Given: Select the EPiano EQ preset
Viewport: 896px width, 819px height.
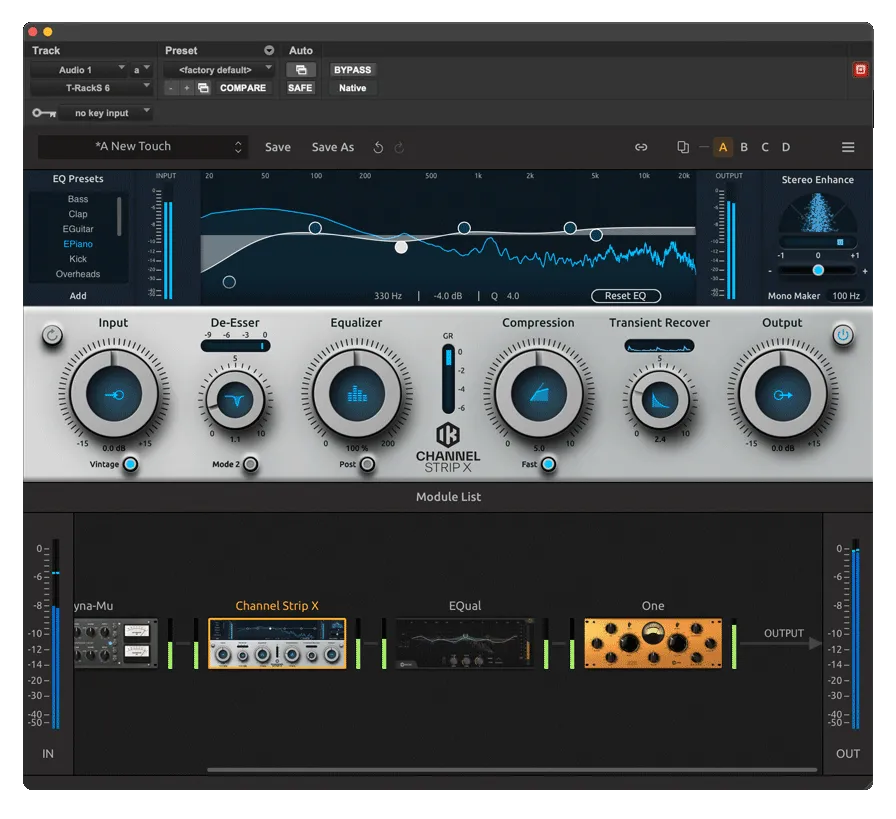Looking at the screenshot, I should [77, 243].
